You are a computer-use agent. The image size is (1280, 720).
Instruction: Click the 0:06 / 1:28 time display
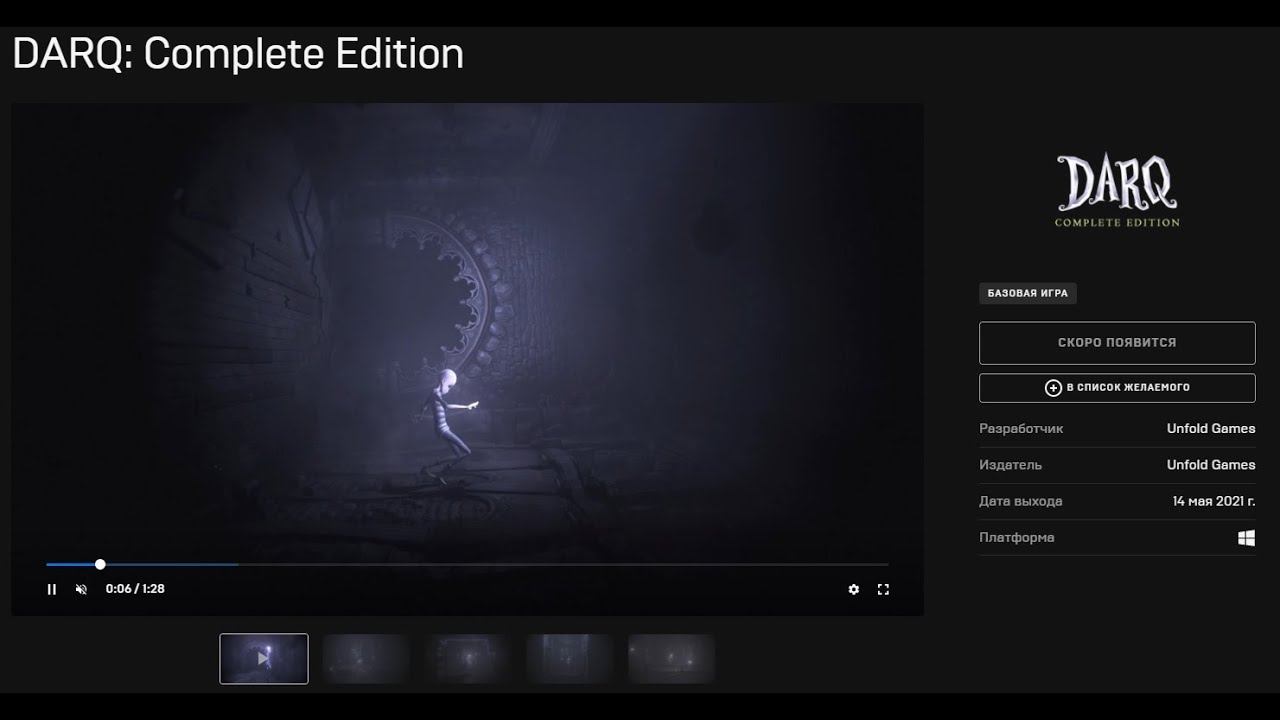click(x=135, y=589)
